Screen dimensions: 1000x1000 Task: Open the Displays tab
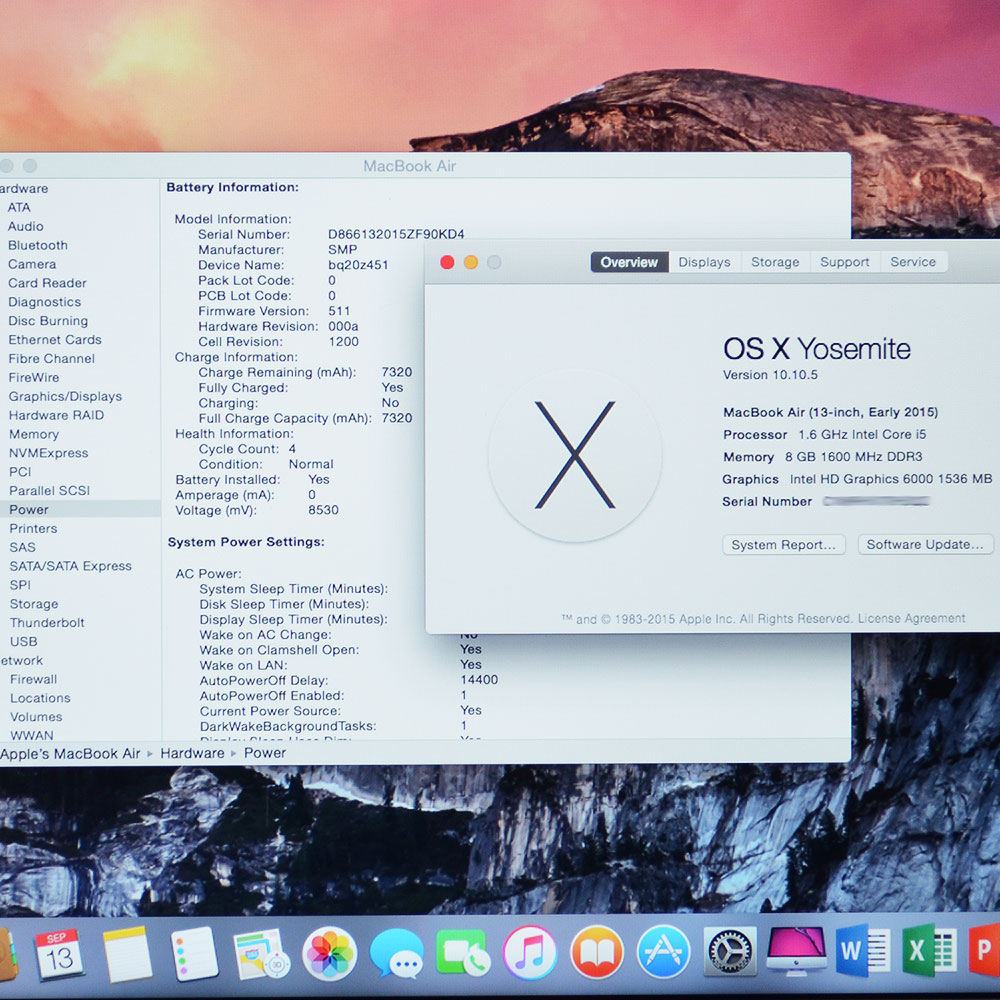tap(705, 262)
